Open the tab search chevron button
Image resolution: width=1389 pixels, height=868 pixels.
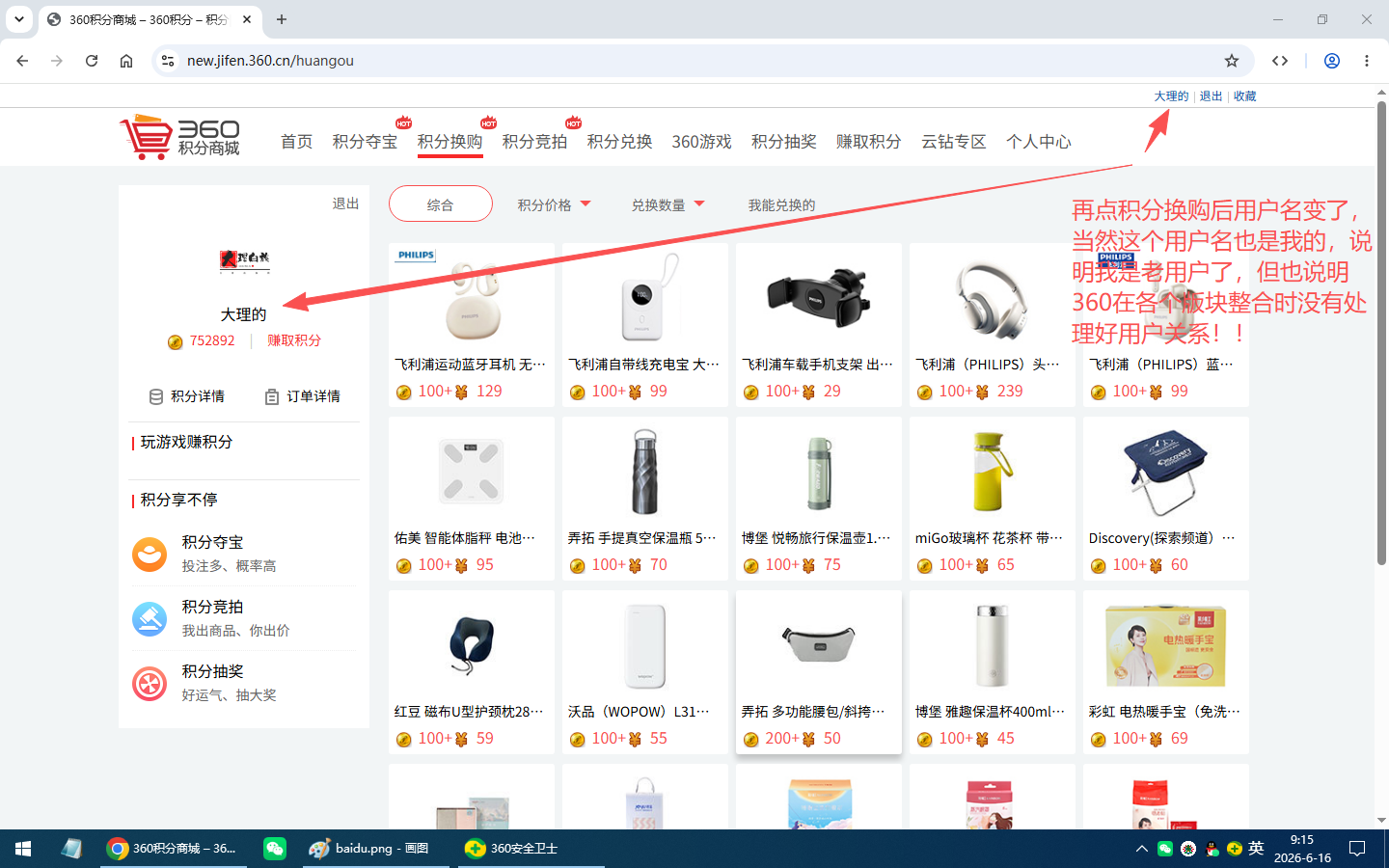(19, 19)
